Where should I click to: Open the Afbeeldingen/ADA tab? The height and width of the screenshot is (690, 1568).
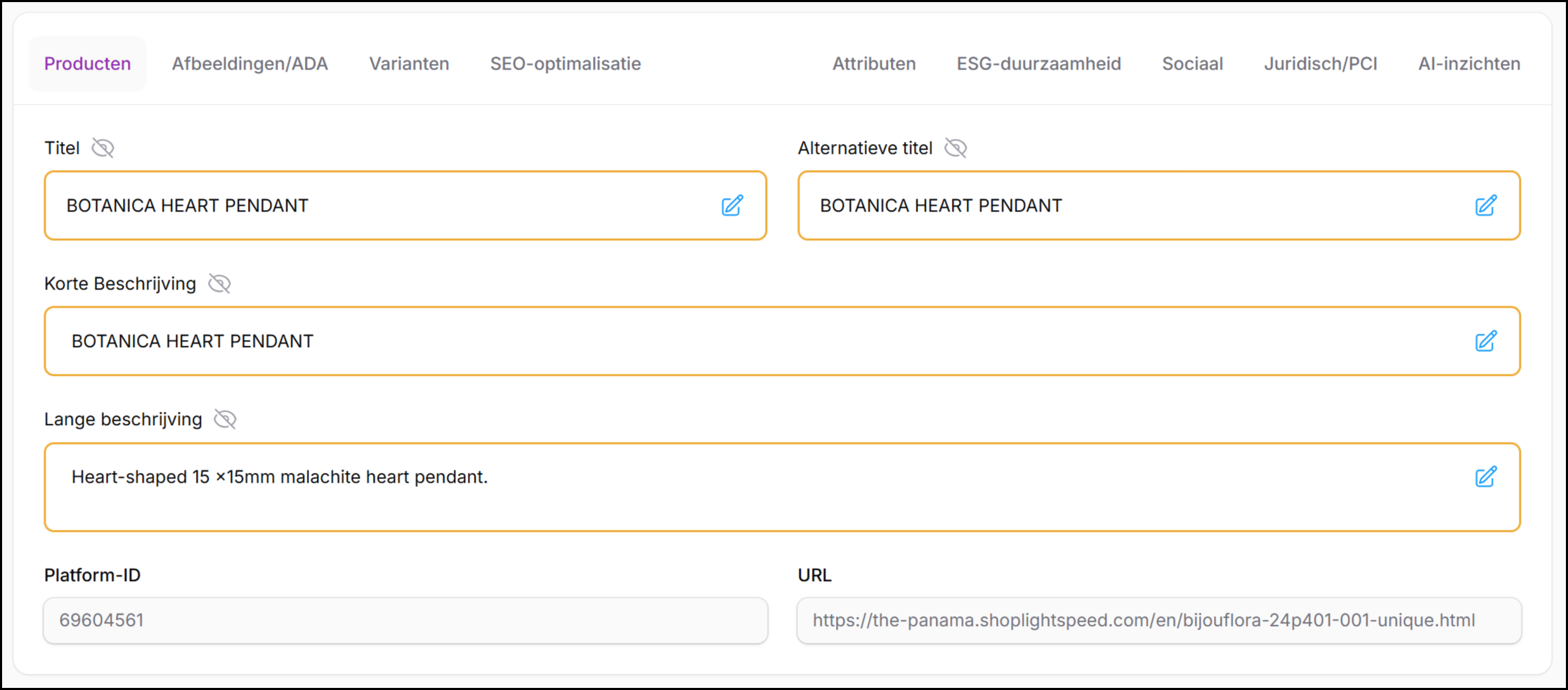pos(249,64)
